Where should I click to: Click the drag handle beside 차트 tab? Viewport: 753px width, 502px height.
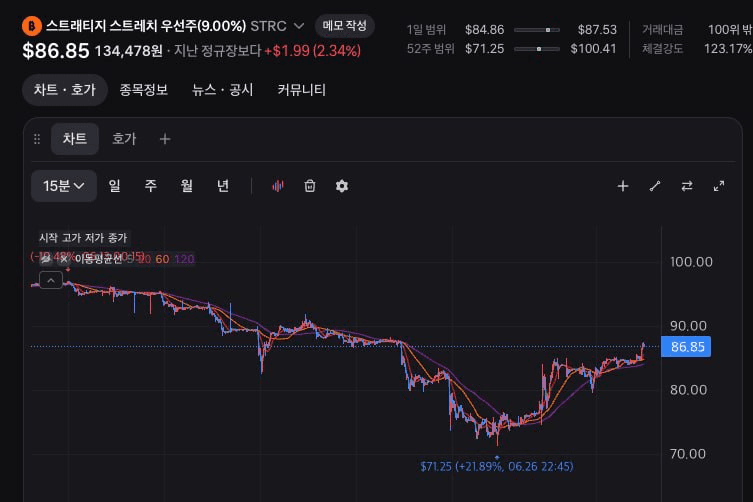coord(37,139)
